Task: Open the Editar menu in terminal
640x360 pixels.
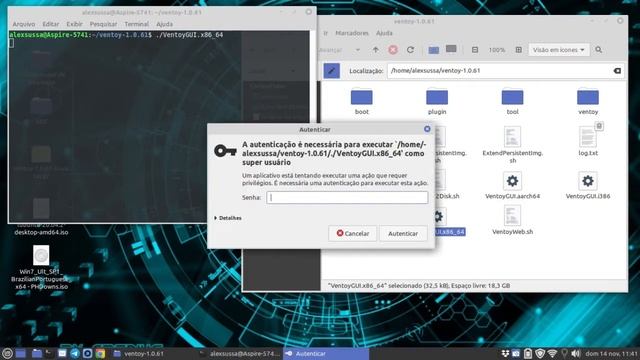Action: (x=51, y=24)
